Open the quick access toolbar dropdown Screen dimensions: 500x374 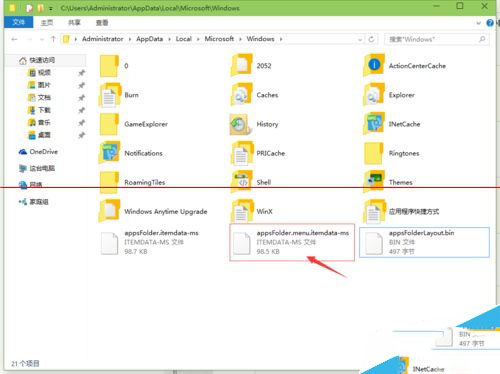click(x=50, y=8)
